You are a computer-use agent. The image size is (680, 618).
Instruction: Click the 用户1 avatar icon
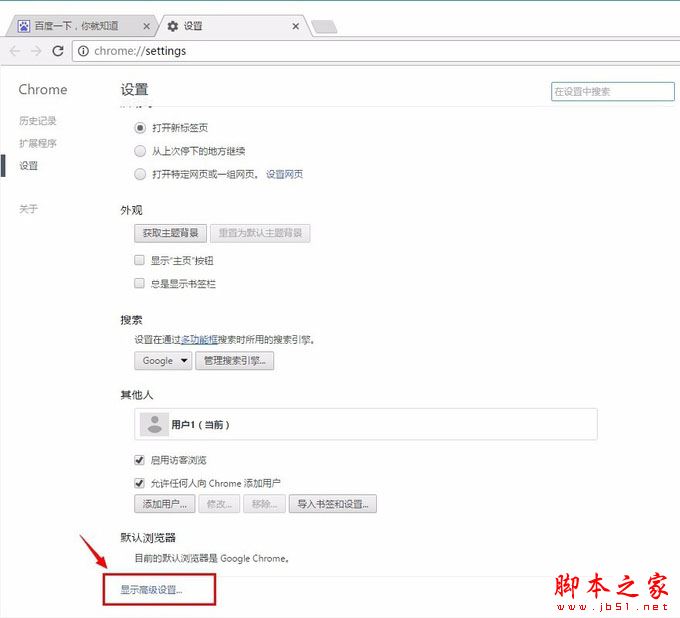point(154,424)
